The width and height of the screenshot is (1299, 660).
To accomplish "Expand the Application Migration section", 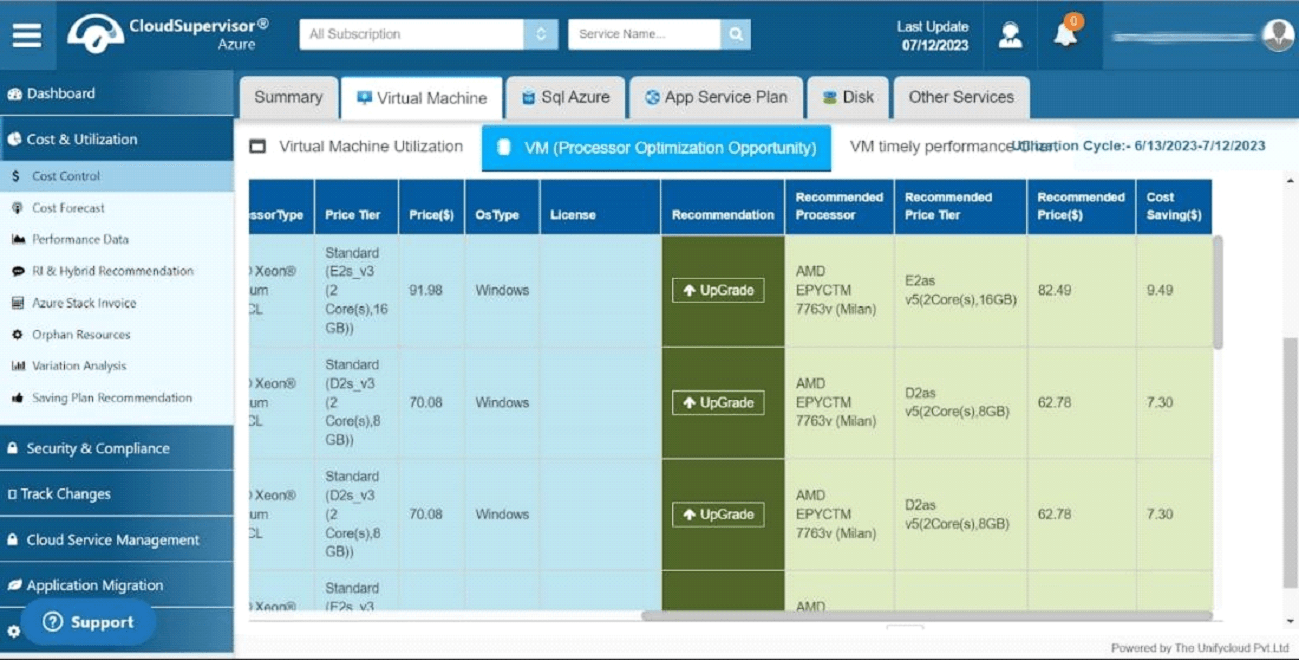I will [117, 585].
